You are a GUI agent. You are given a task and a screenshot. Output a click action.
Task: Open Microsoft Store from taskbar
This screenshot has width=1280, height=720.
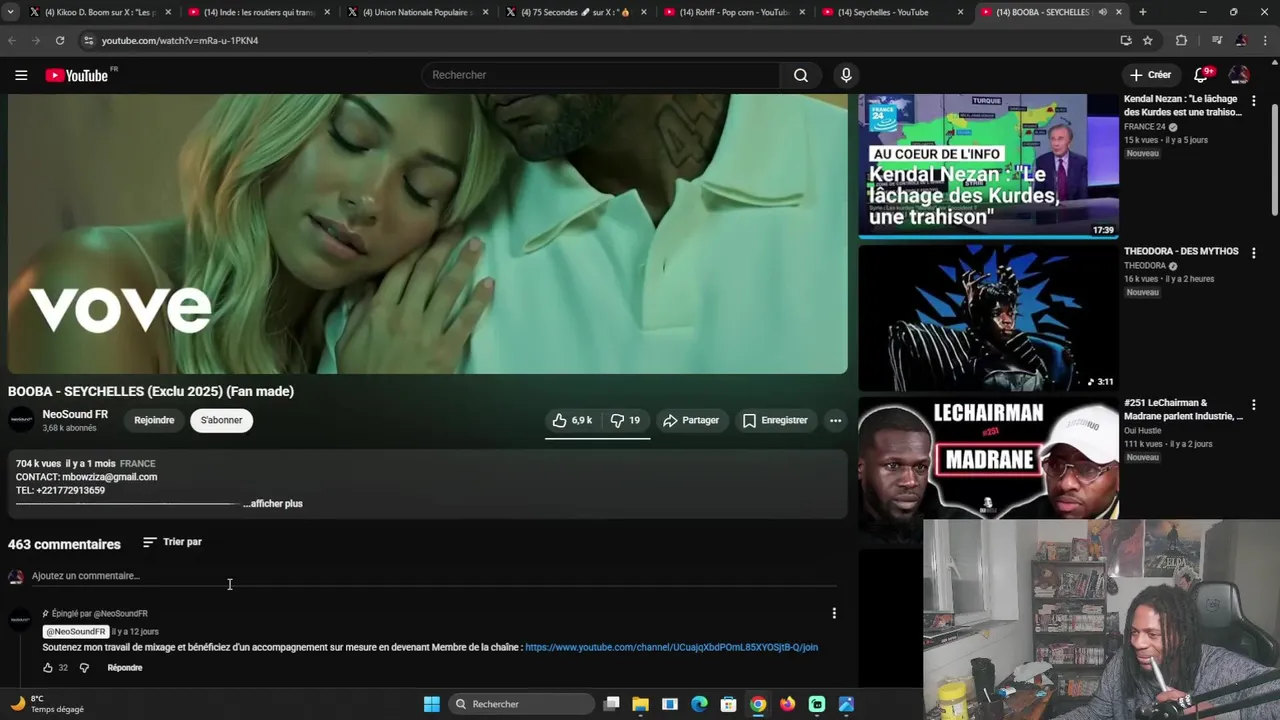point(729,704)
